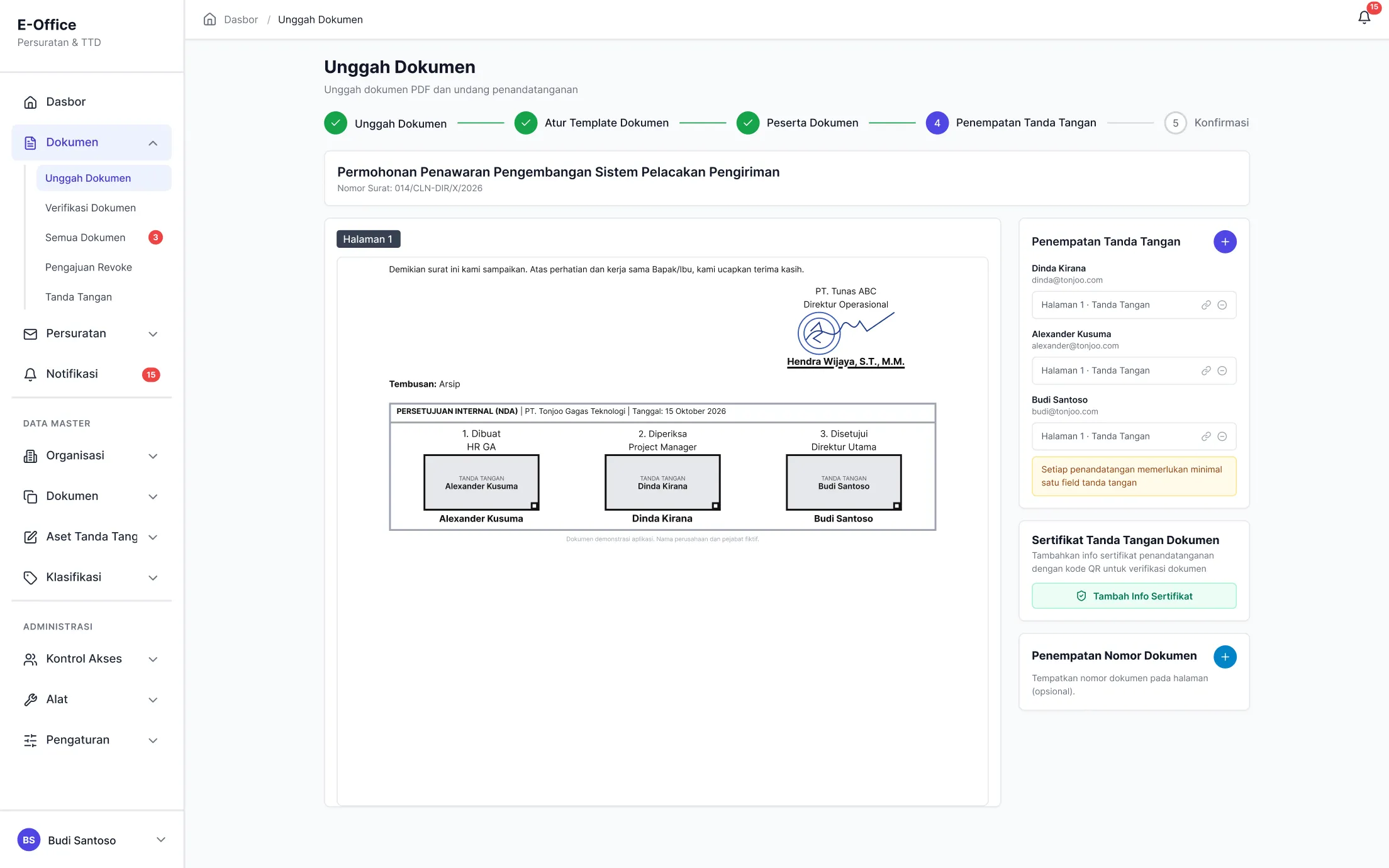This screenshot has height=868, width=1389.
Task: Add a document number placement with the plus button
Action: [x=1224, y=657]
